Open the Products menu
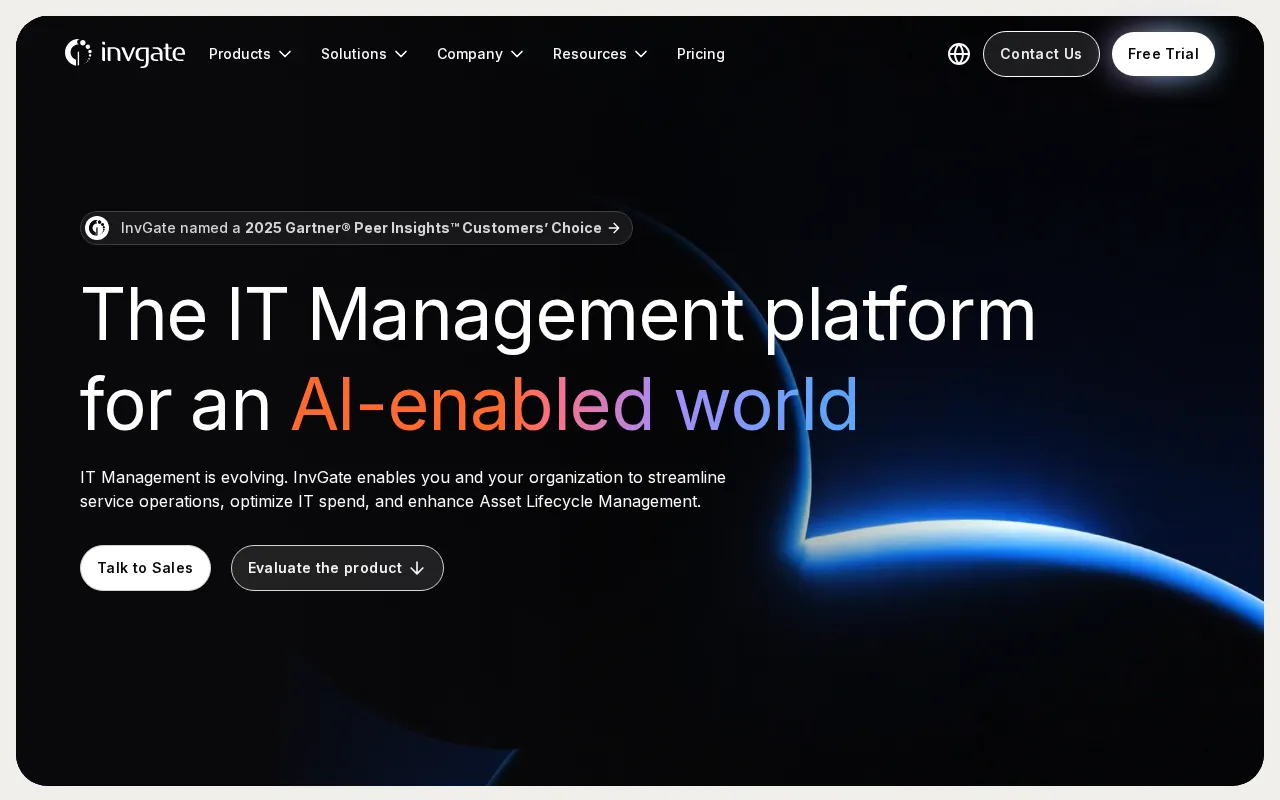Screen dimensions: 1280x800 click(x=250, y=54)
